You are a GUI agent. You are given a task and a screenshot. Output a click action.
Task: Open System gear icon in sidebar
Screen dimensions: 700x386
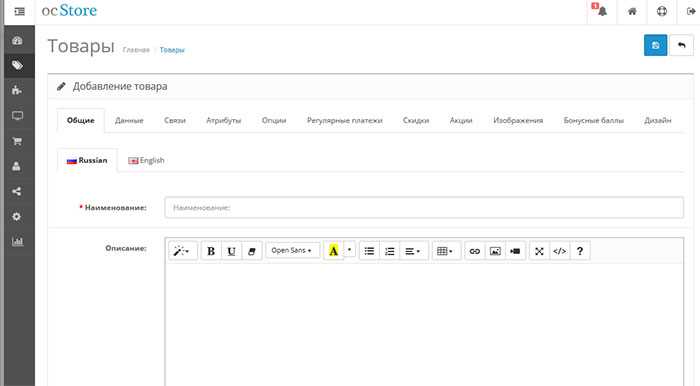[x=17, y=216]
